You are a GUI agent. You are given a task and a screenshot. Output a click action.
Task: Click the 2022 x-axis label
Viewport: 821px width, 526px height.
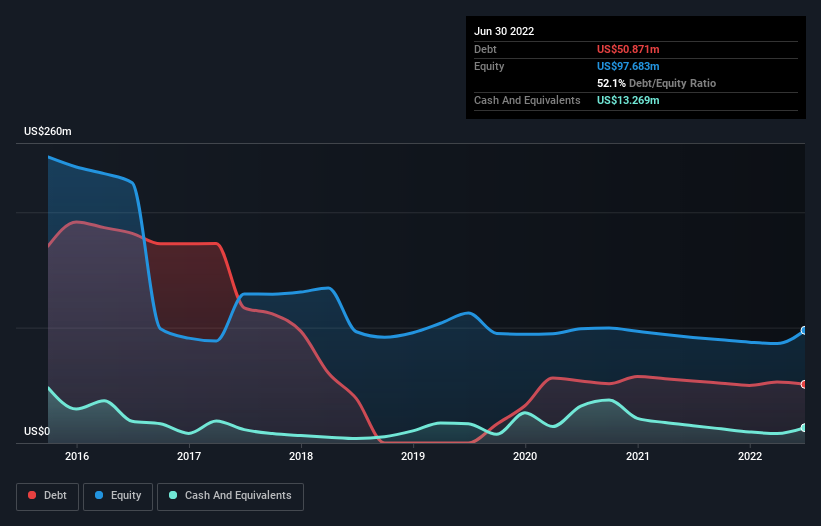(750, 456)
